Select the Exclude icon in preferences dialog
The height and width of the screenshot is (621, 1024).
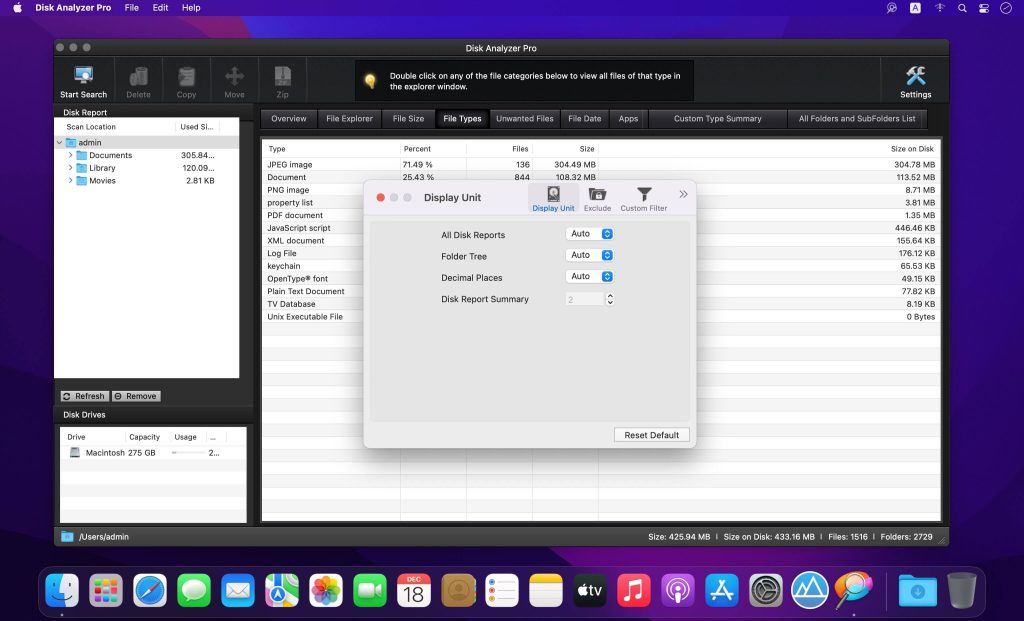pos(597,194)
